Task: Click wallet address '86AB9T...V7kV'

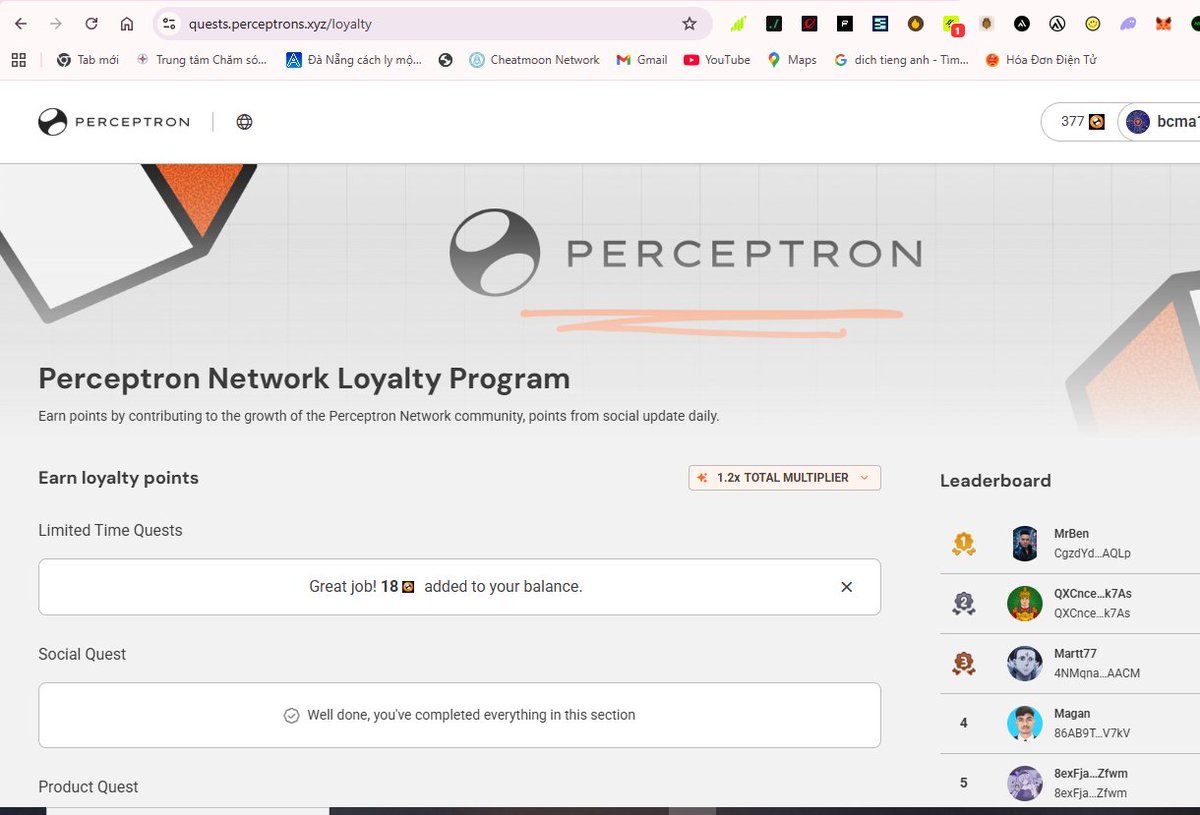Action: [1092, 733]
